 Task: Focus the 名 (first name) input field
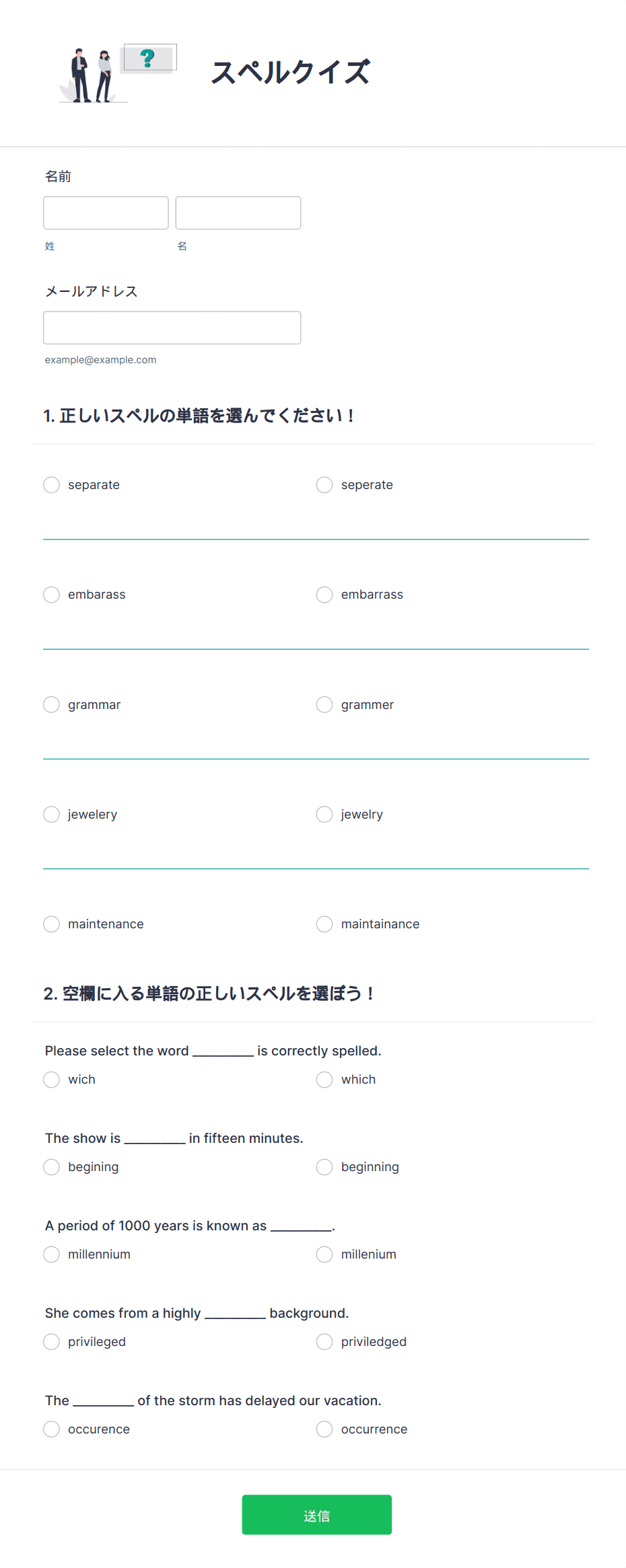tap(238, 213)
